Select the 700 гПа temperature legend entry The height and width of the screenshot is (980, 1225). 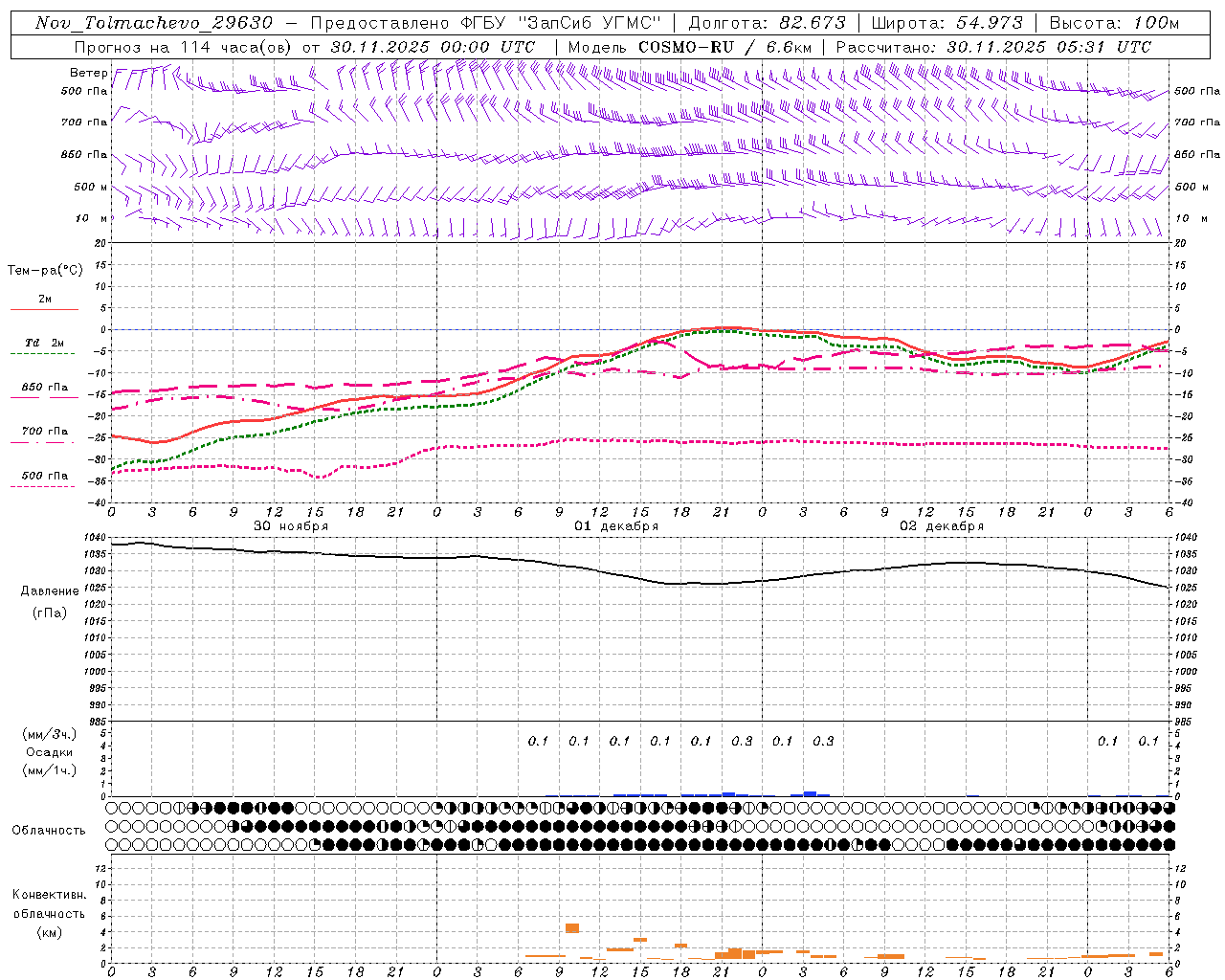click(x=44, y=432)
